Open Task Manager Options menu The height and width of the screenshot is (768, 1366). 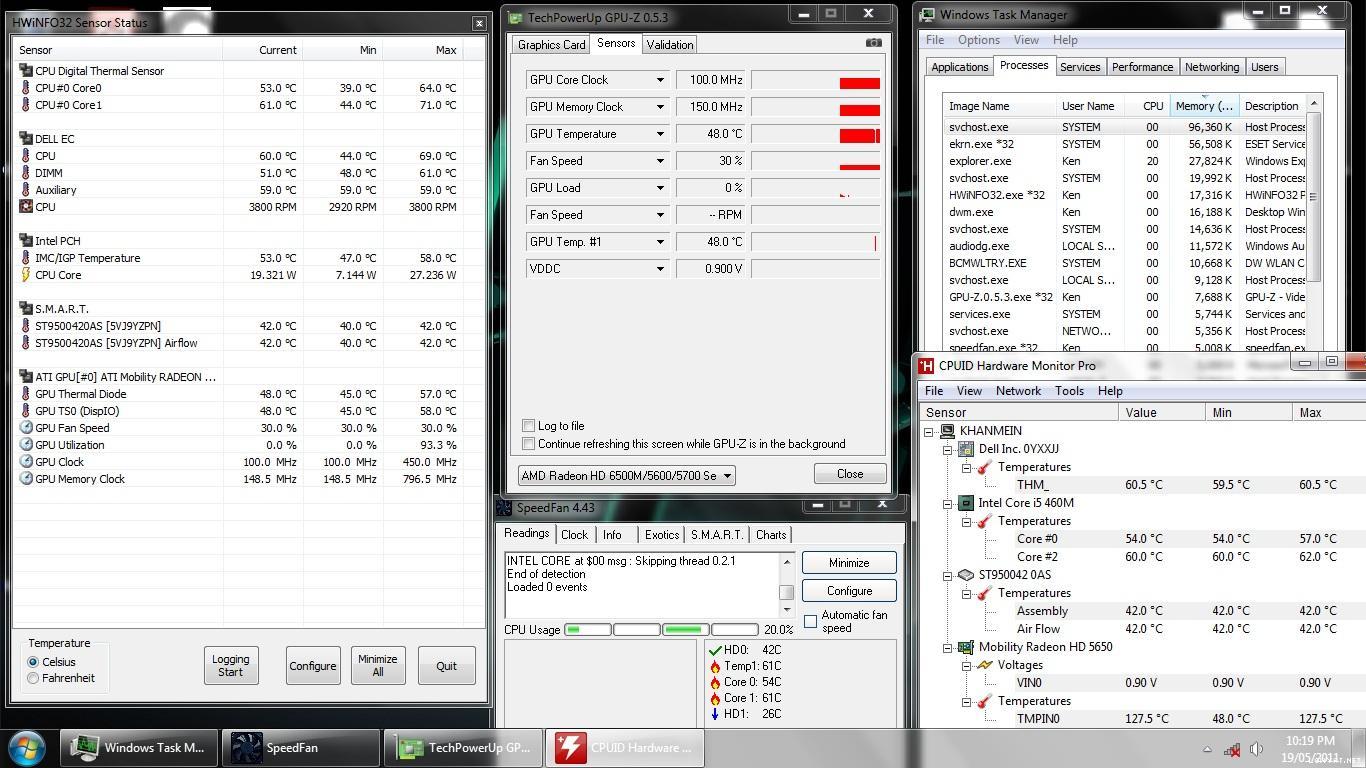tap(978, 40)
